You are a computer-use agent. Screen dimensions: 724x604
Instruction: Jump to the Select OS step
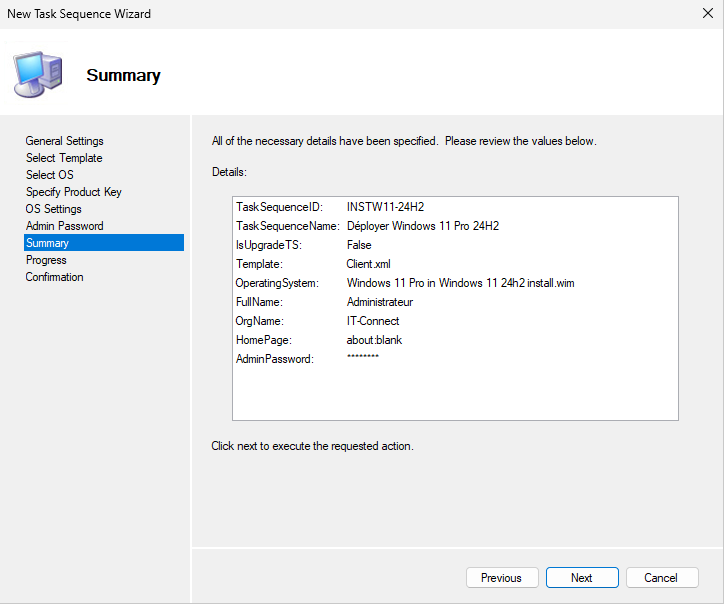49,175
